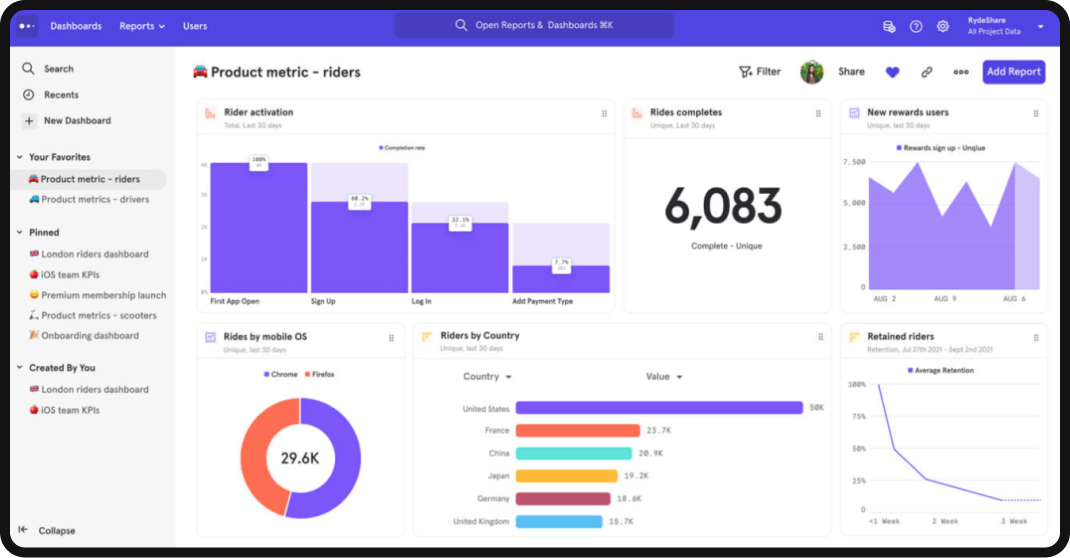Viewport: 1070px width, 558px height.
Task: Open the three-dot more options menu
Action: [x=961, y=72]
